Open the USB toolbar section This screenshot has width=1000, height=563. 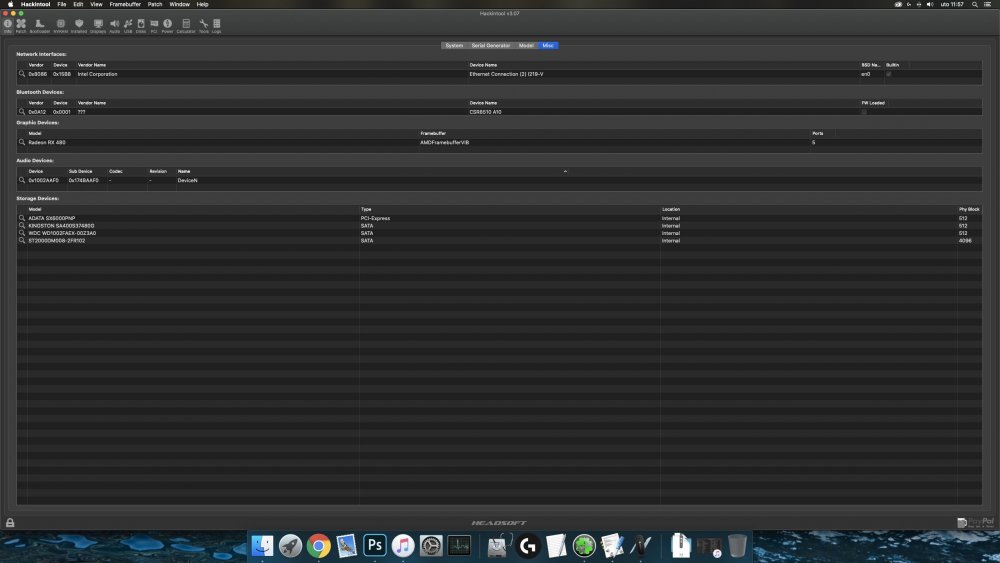tap(128, 26)
